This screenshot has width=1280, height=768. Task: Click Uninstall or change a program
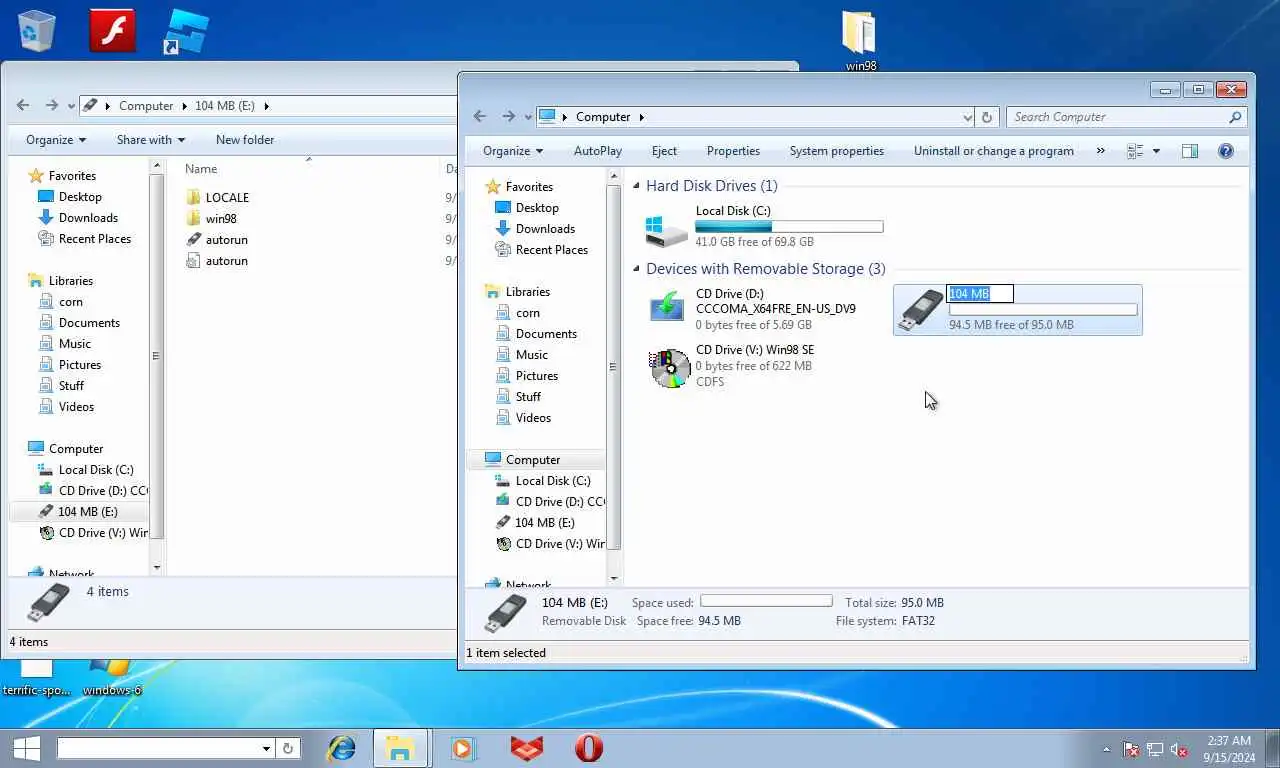(x=994, y=151)
